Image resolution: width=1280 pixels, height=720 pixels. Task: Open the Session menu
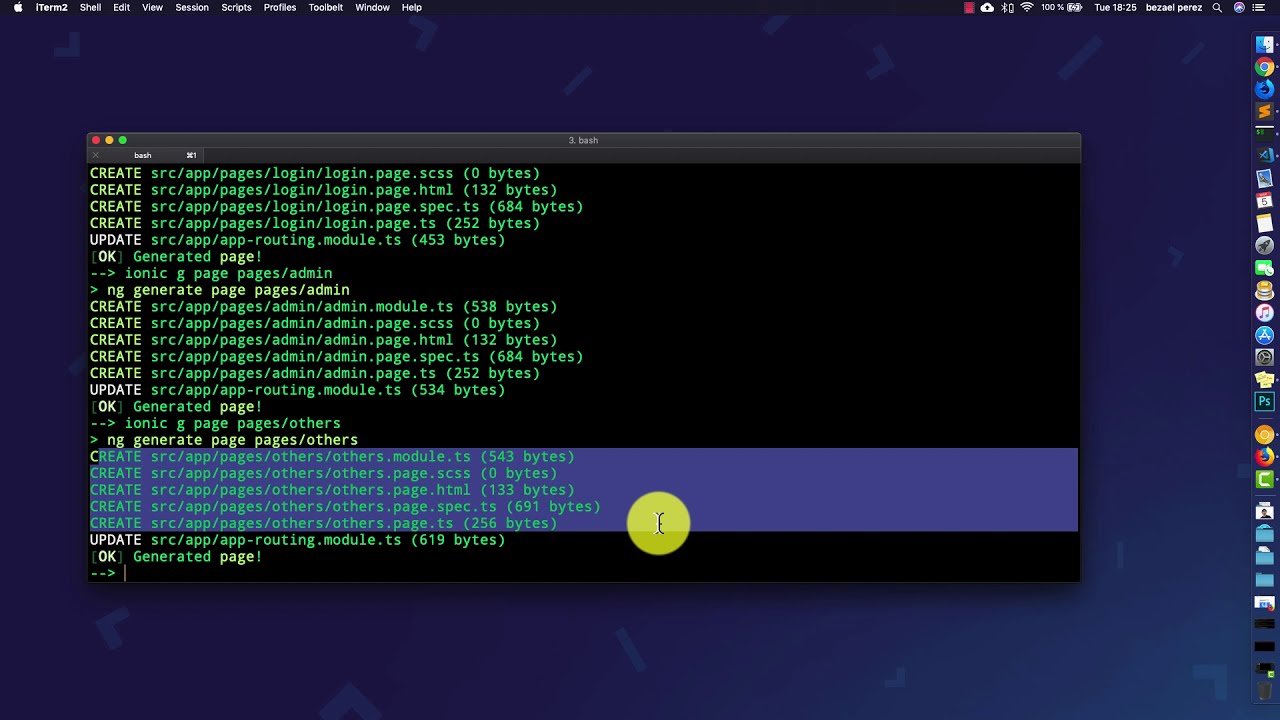(192, 7)
